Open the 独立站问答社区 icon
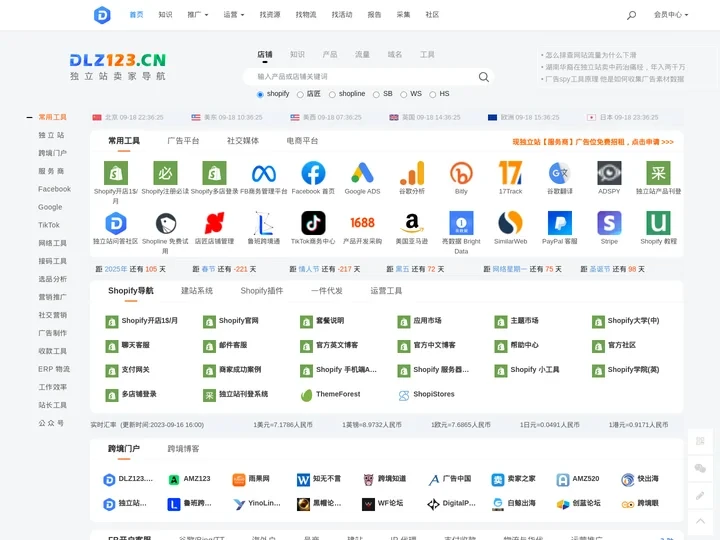The image size is (720, 540). [116, 223]
